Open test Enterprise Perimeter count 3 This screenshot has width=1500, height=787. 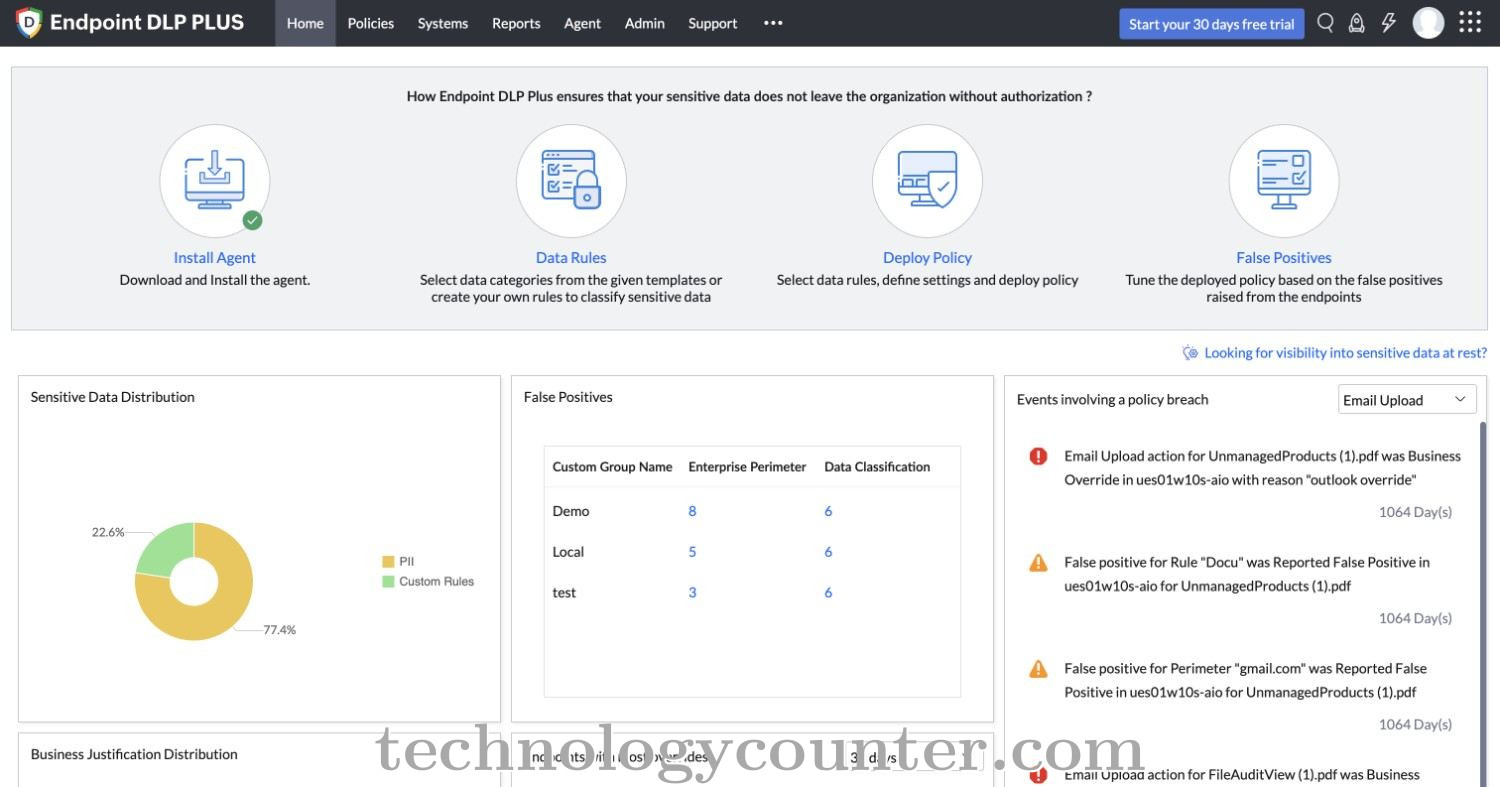[692, 593]
